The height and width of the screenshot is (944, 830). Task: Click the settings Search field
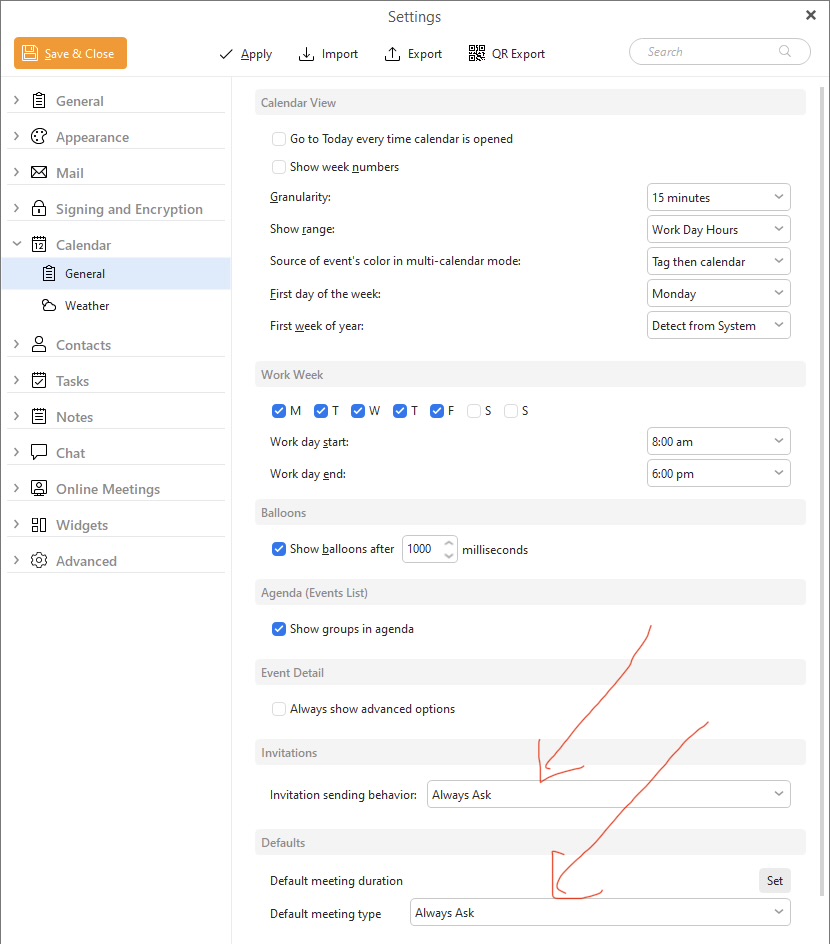pos(710,52)
